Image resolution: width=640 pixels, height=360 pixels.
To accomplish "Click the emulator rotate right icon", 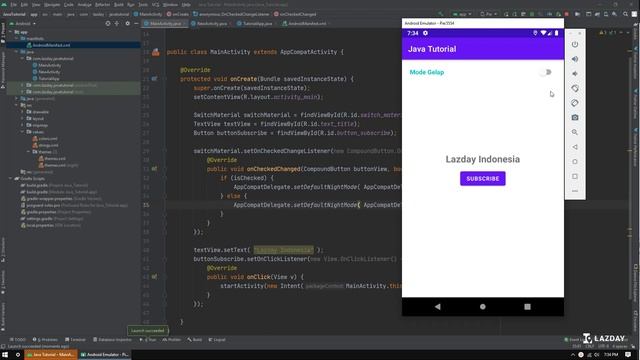I will 575,103.
